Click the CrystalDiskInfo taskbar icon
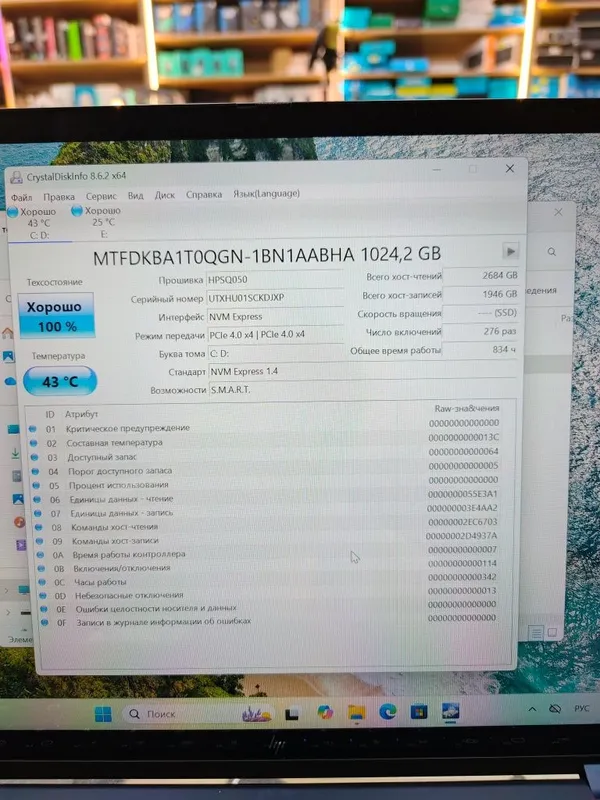 coord(450,711)
